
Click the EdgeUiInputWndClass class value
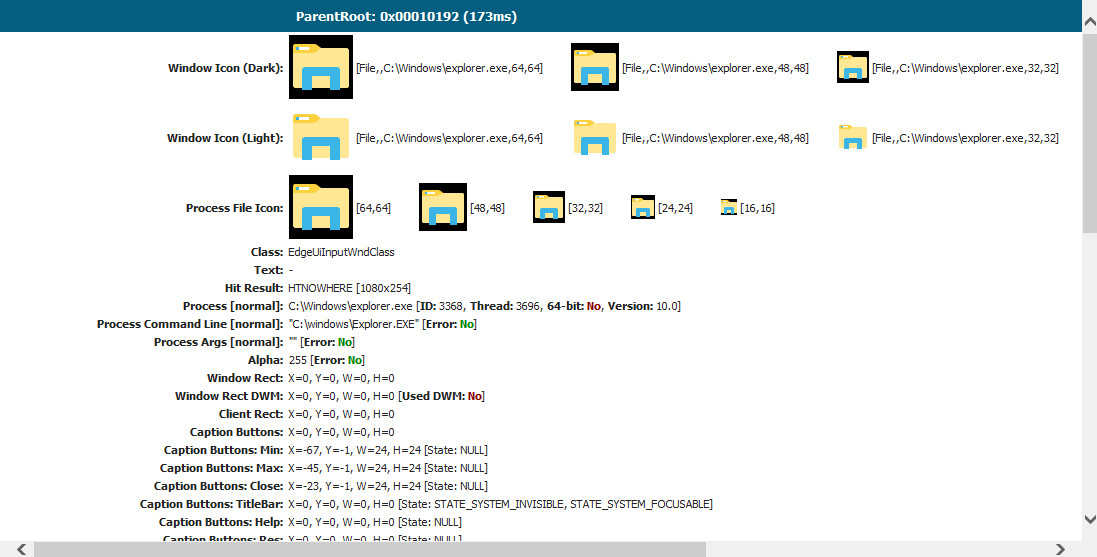341,252
